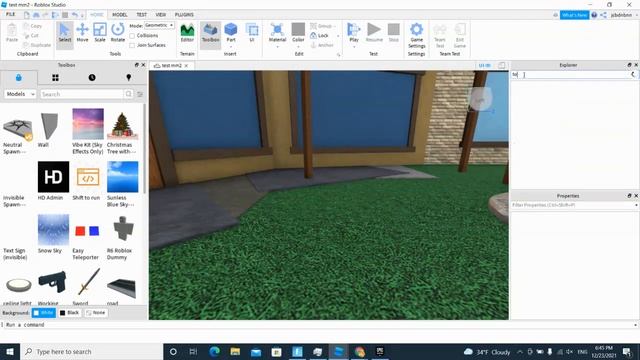Screen dimensions: 640x360
Task: Click Windows taskbar search box
Action: pyautogui.click(x=91, y=351)
